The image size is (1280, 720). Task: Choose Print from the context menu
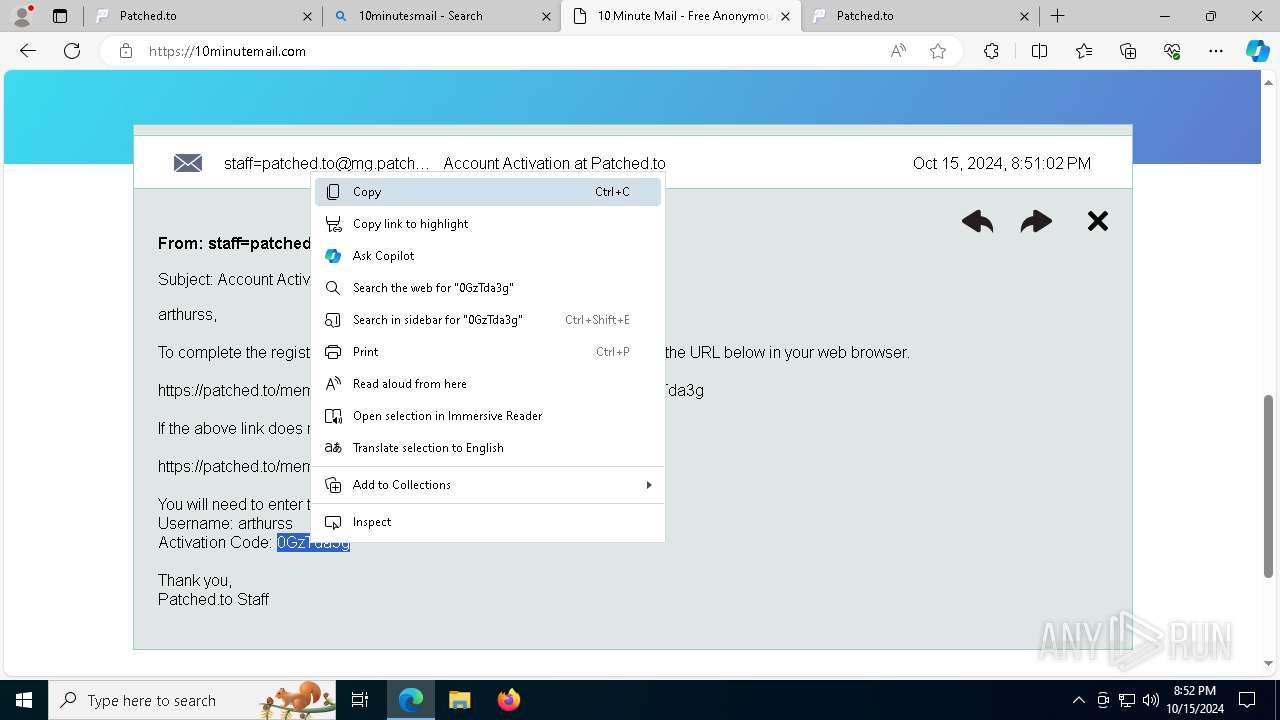tap(488, 352)
